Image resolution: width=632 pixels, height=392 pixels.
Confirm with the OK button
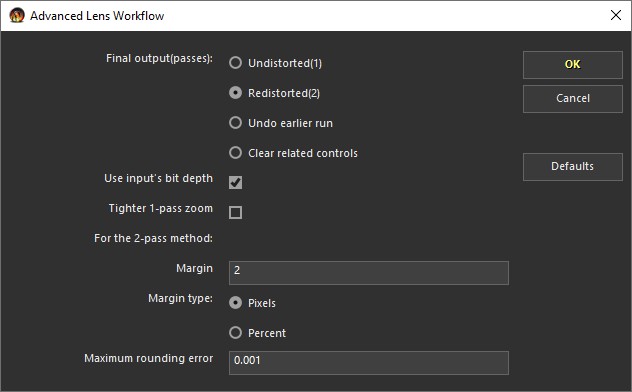point(573,64)
